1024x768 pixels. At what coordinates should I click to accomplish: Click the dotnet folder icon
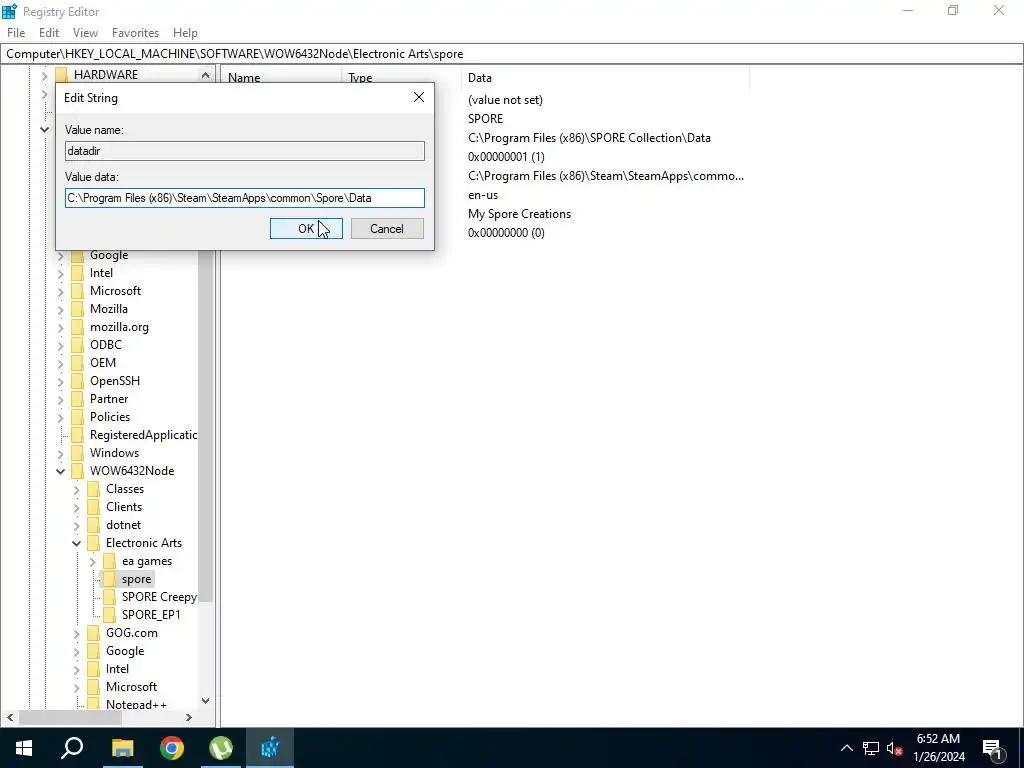click(93, 524)
